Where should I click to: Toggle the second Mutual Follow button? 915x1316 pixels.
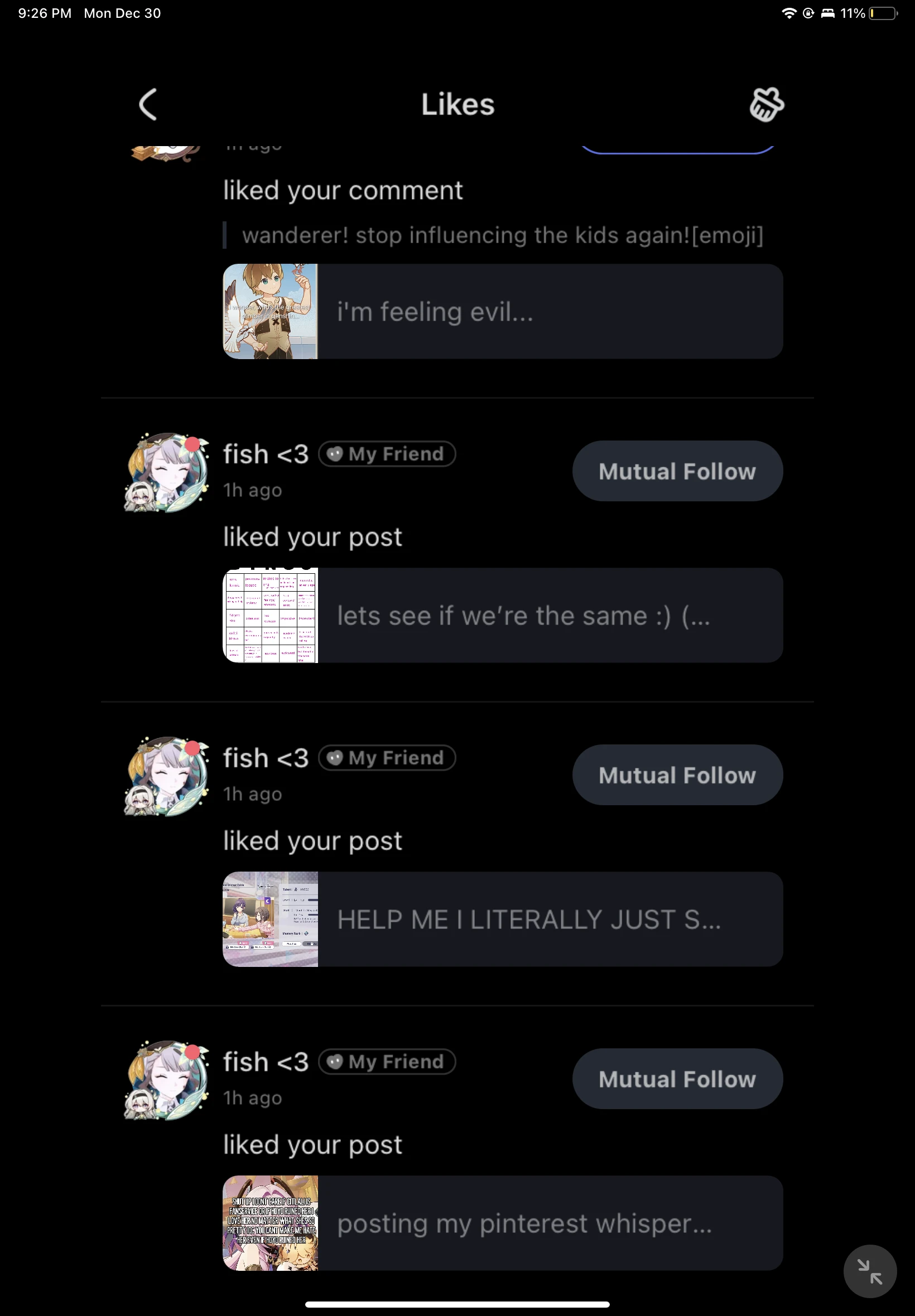677,775
